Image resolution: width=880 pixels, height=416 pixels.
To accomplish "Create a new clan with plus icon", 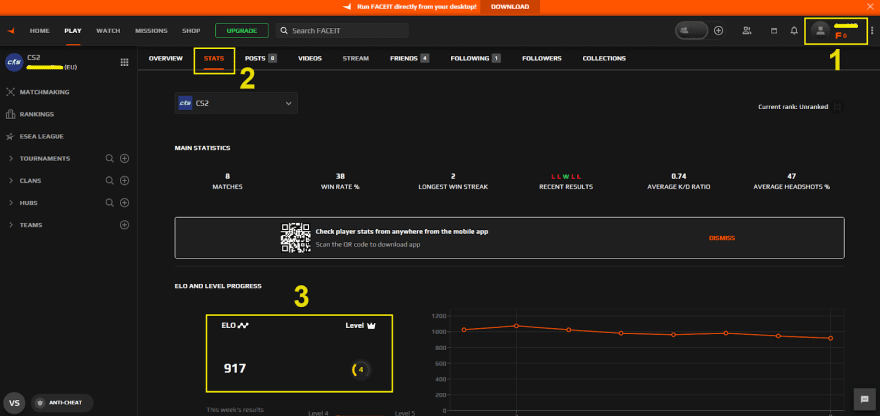I will [124, 180].
